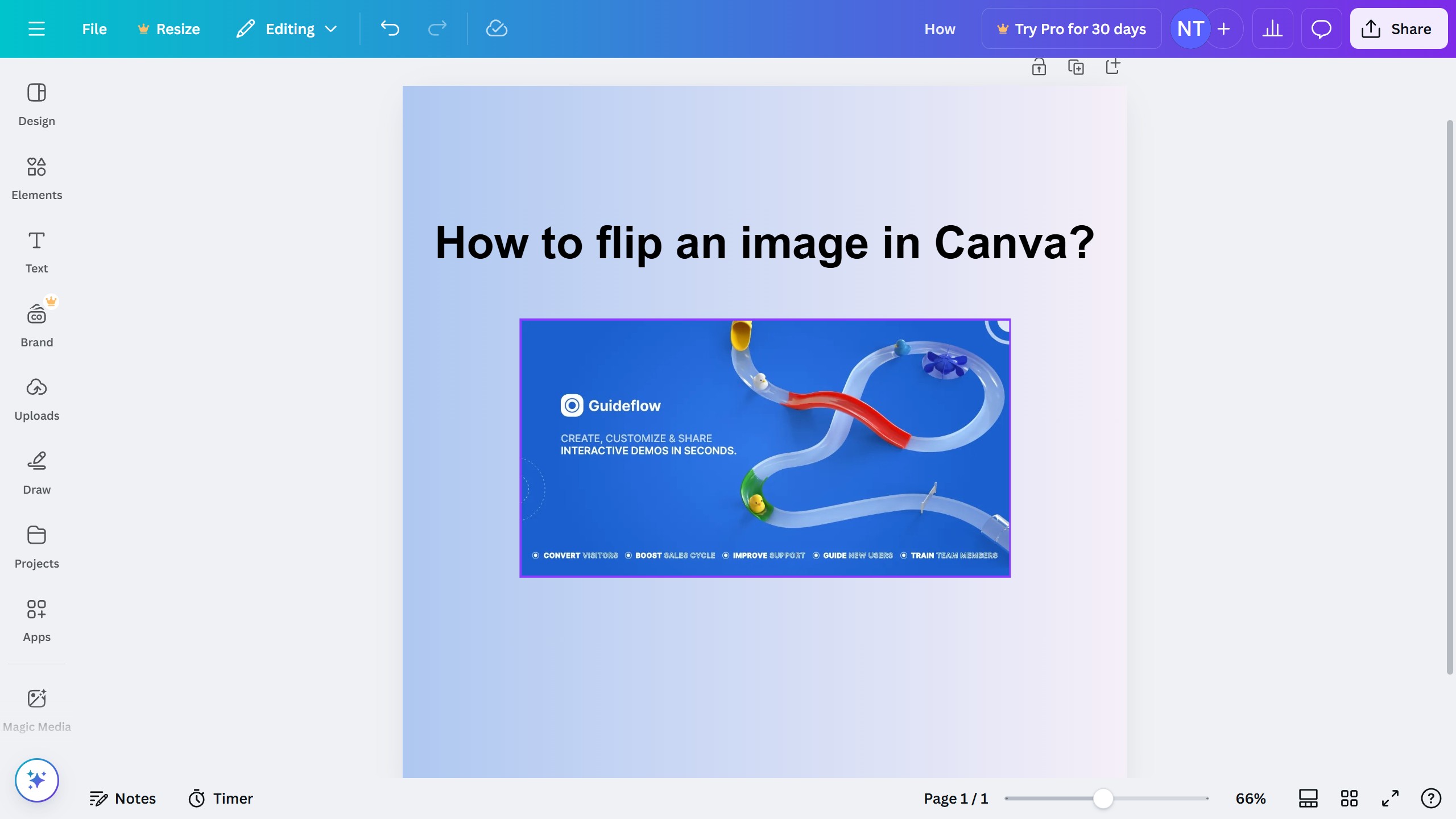The width and height of the screenshot is (1456, 819).
Task: Select the Guideflow image on the canvas
Action: coord(764,448)
